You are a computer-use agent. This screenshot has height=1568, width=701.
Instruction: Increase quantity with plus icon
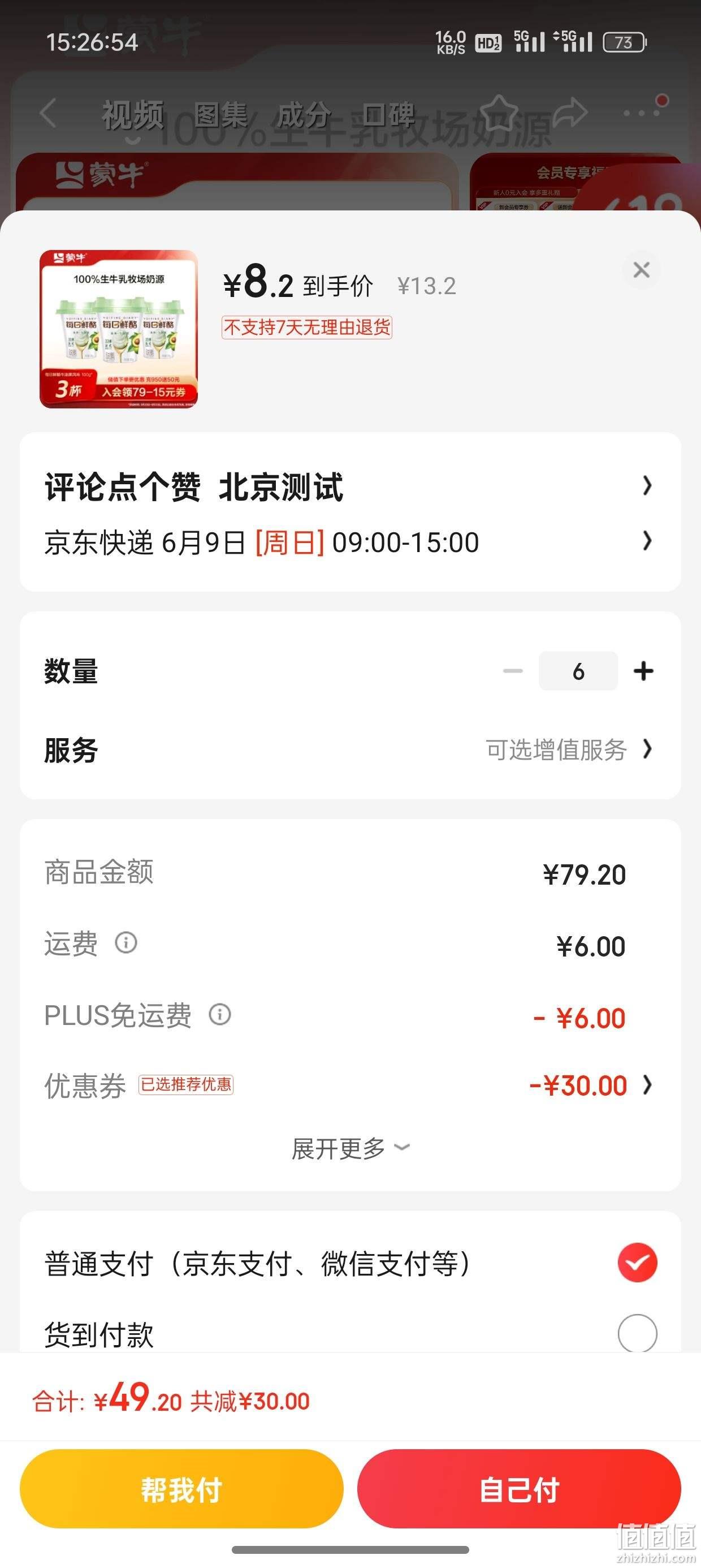643,671
